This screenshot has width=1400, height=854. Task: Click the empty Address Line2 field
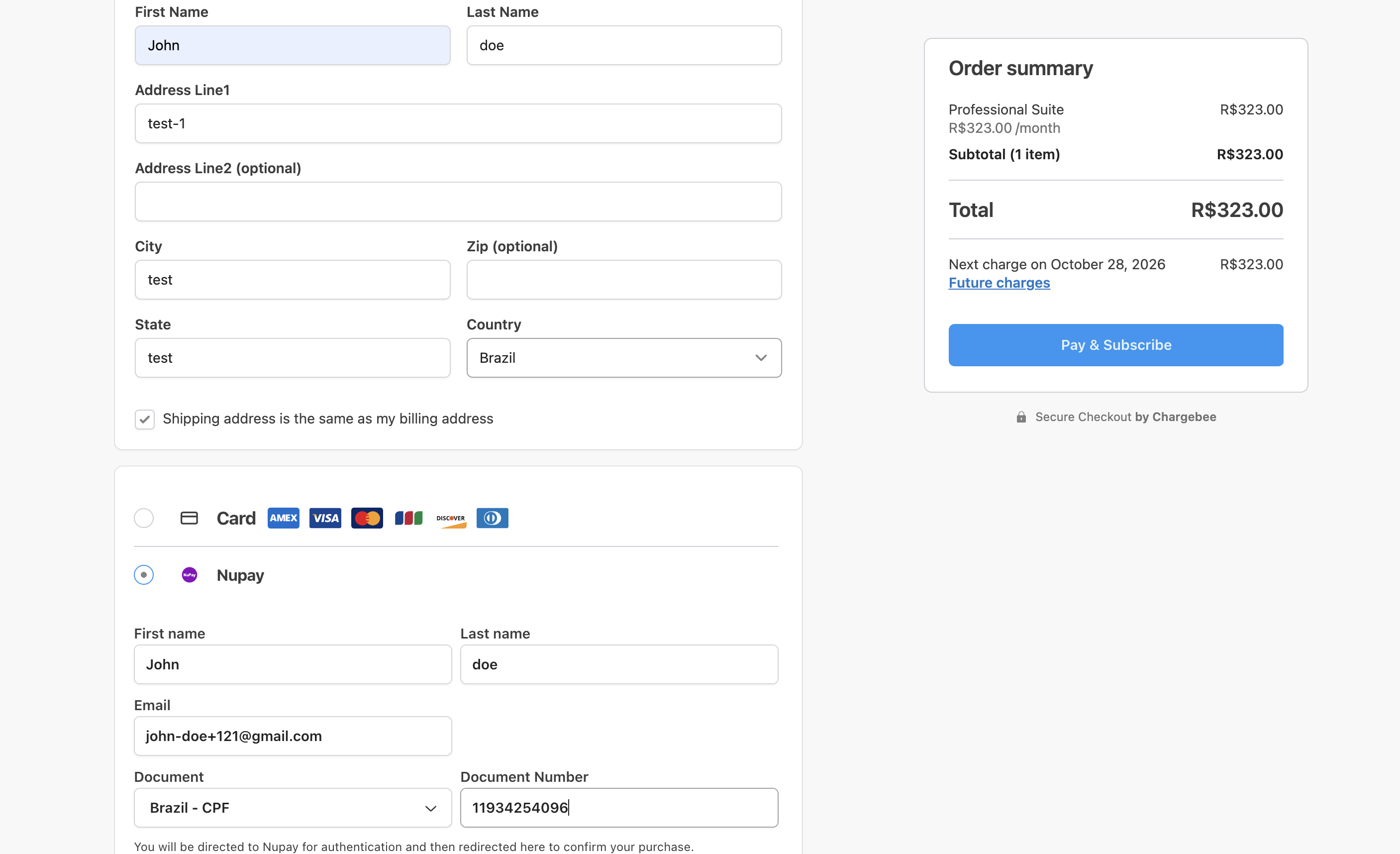(458, 202)
